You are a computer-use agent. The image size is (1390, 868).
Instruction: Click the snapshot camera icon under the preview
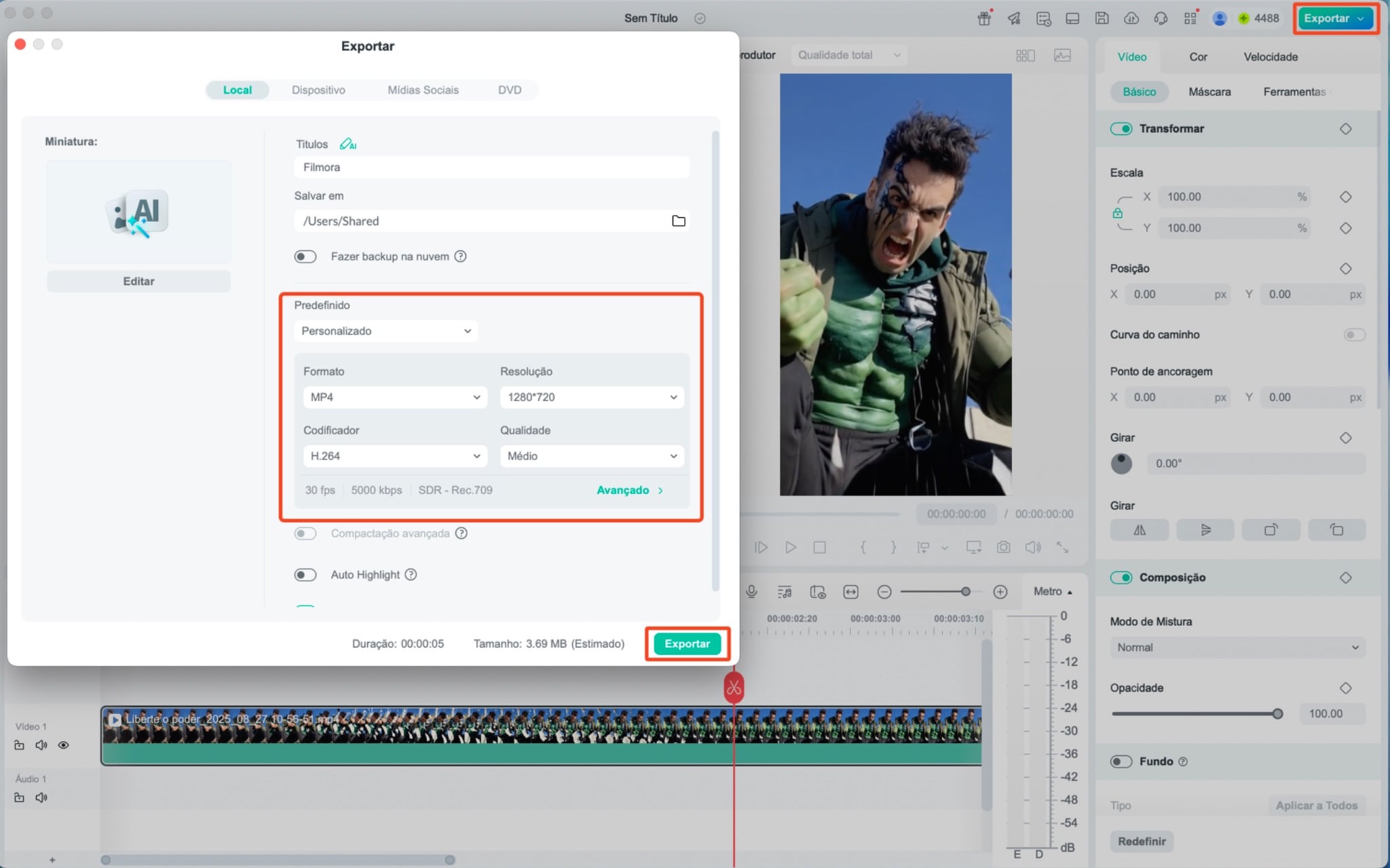coord(1003,547)
